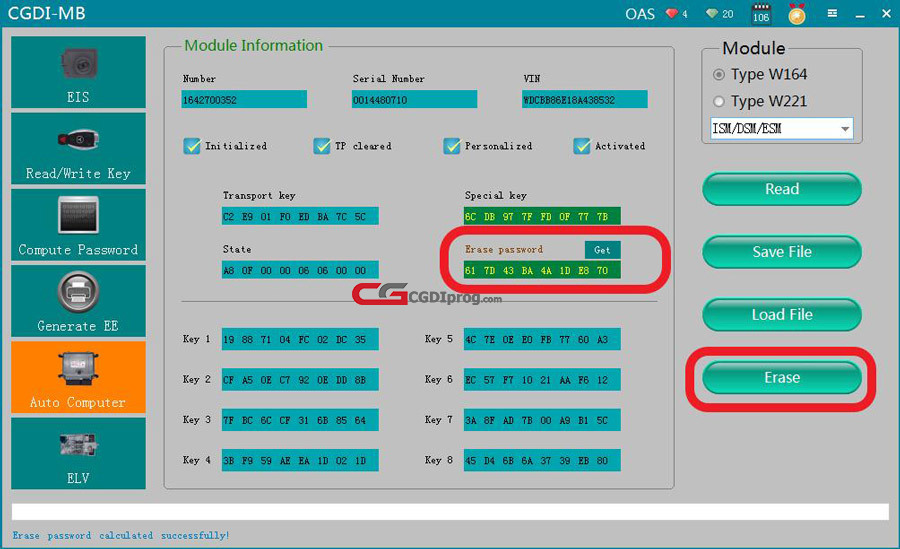Viewport: 900px width, 549px height.
Task: Open the Generate EE section
Action: [78, 301]
